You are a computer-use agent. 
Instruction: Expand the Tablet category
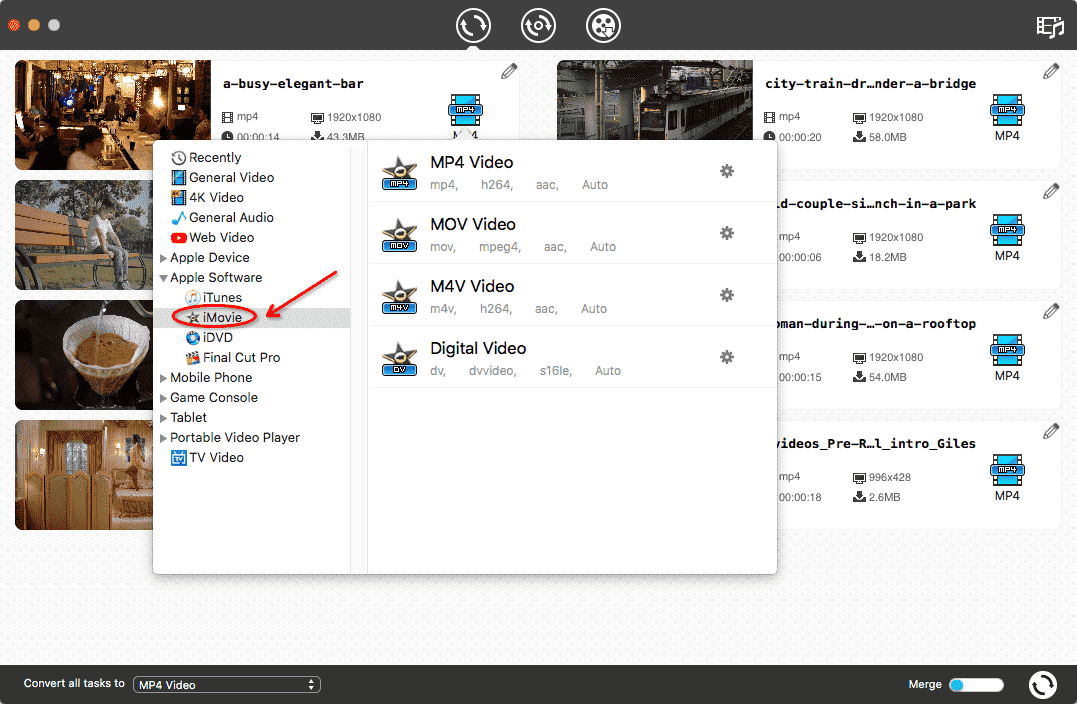pos(163,418)
